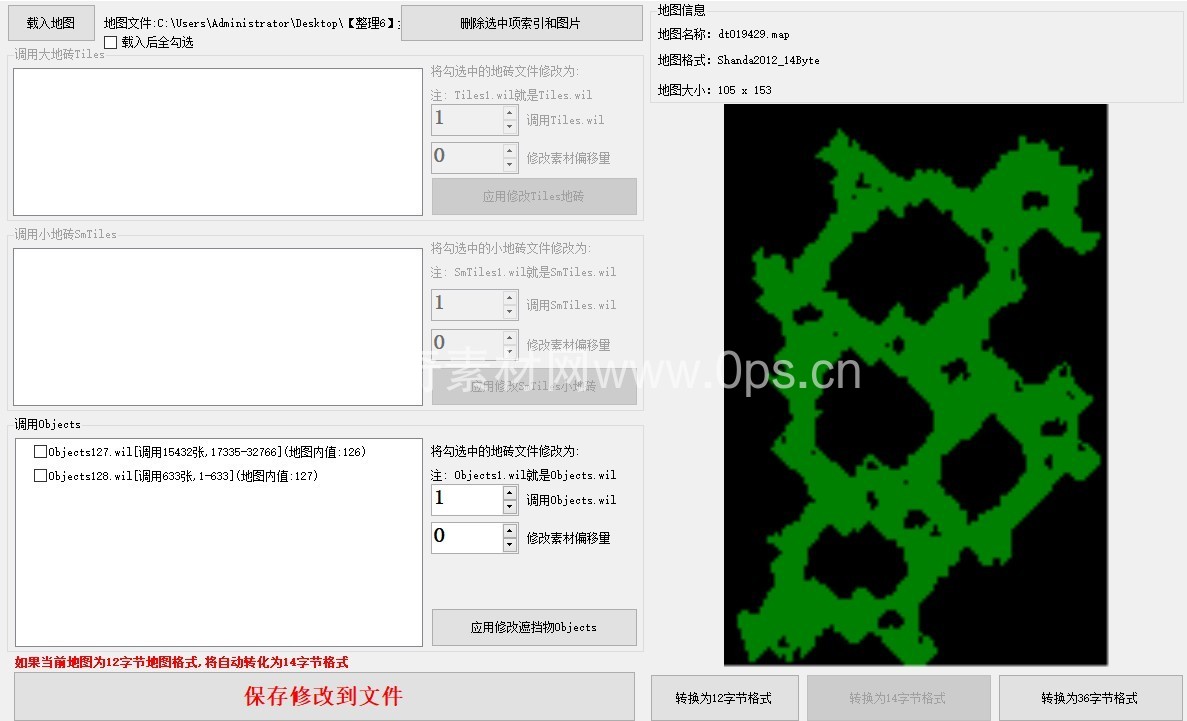Select Objects128.wil entry text in list

[183, 476]
